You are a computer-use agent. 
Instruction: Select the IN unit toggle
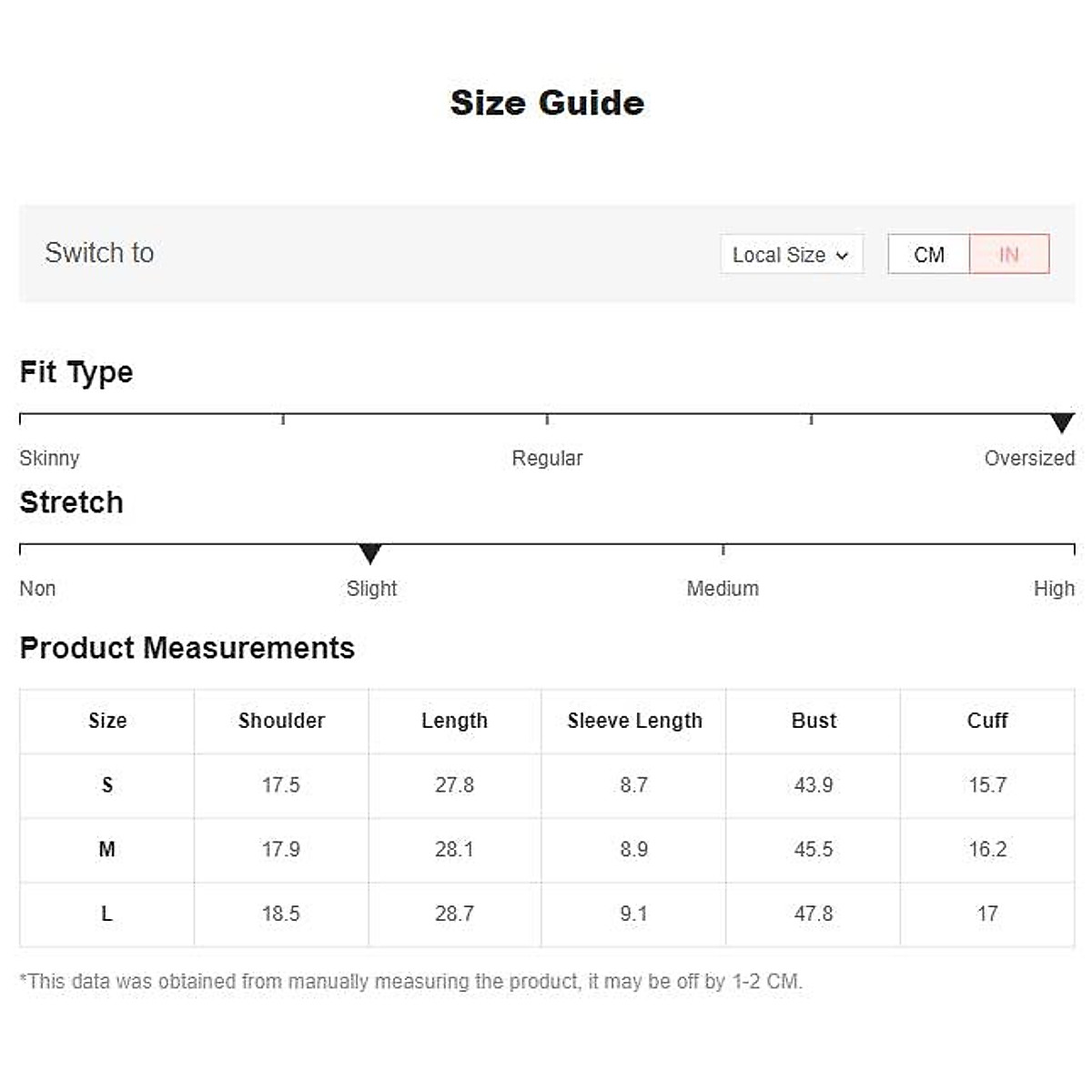point(1008,255)
